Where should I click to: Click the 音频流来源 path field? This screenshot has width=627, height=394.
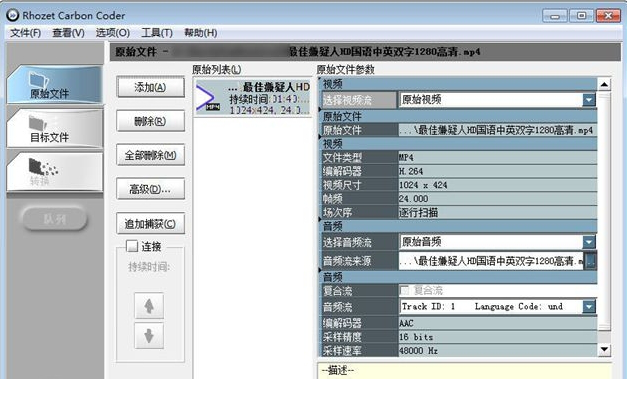tap(491, 261)
